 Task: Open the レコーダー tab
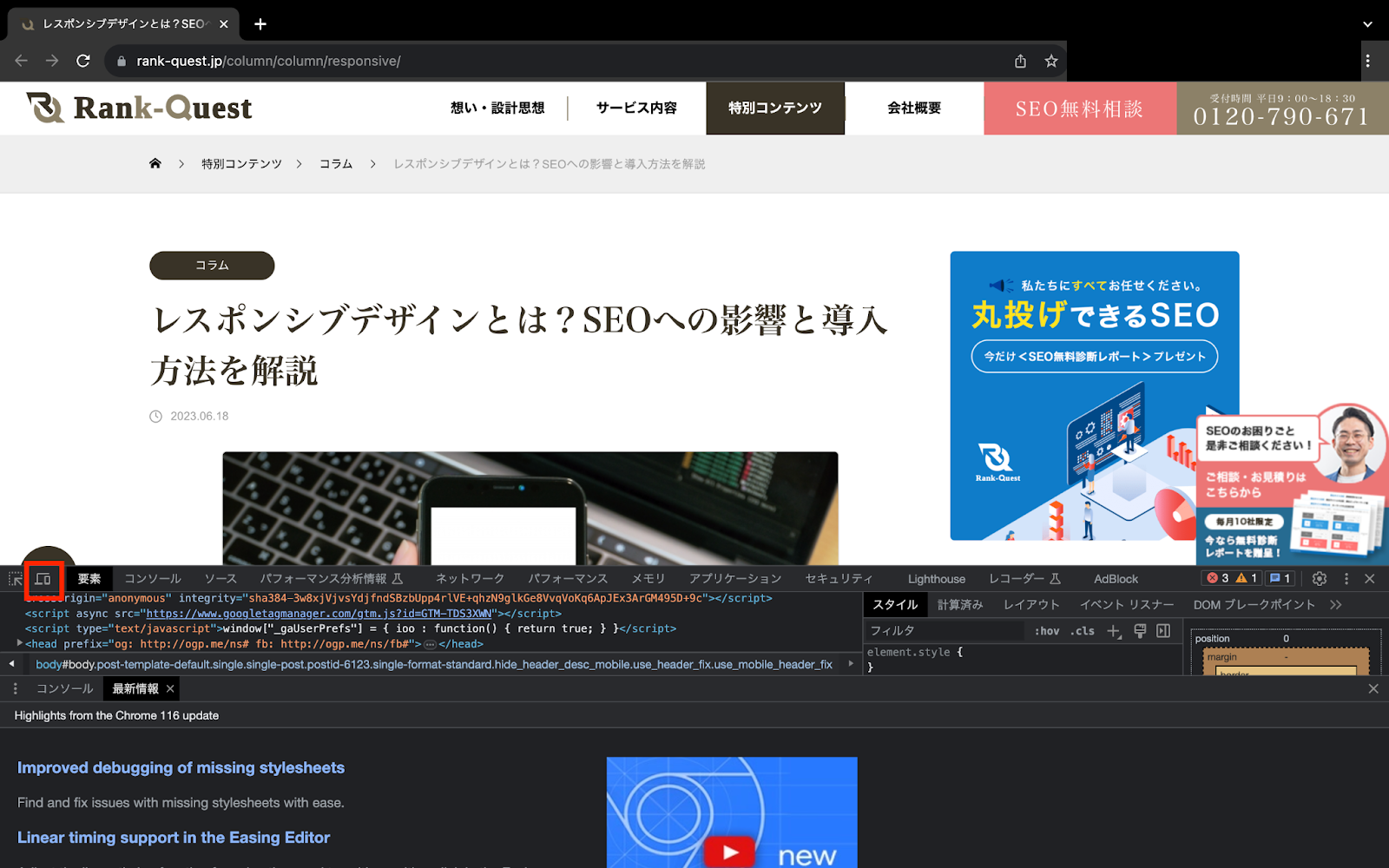tap(1024, 579)
